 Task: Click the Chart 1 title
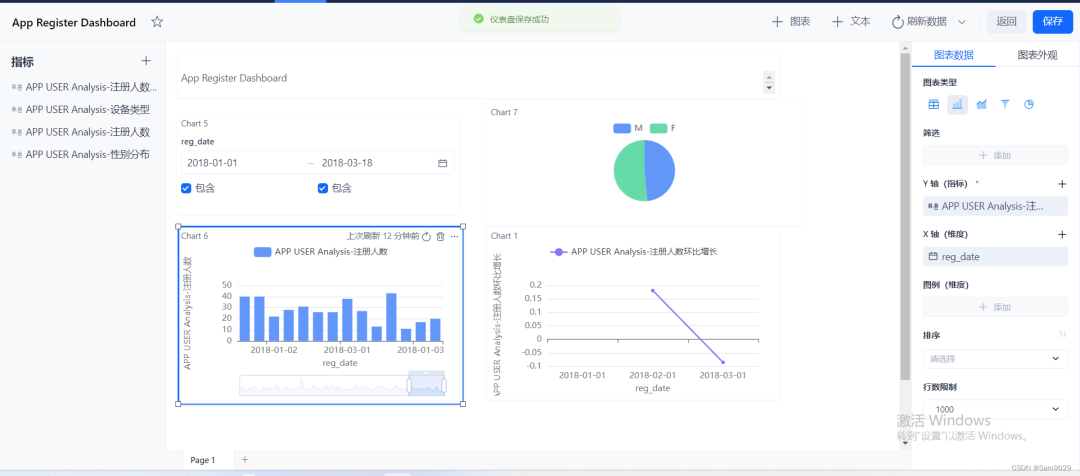pyautogui.click(x=504, y=236)
